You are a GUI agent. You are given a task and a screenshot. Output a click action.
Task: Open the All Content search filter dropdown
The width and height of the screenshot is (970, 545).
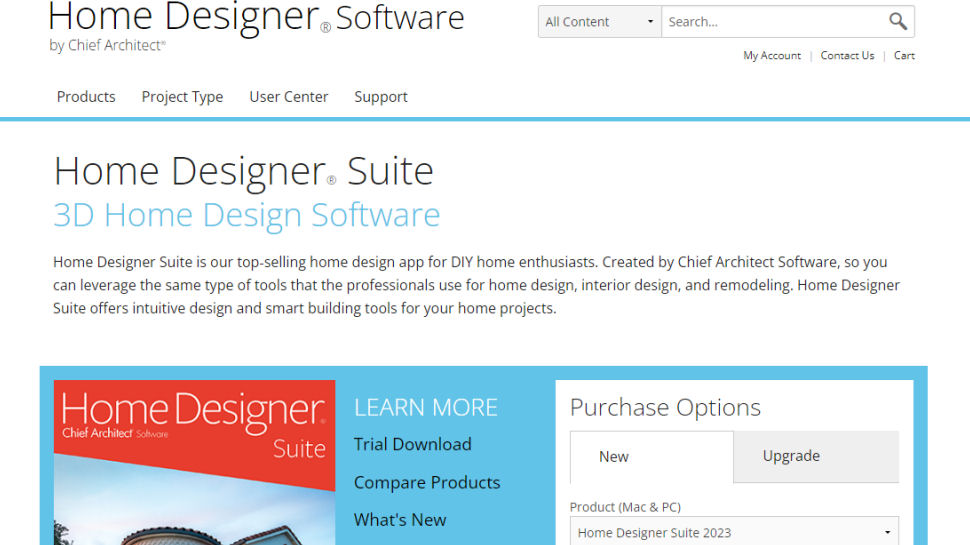coord(599,22)
